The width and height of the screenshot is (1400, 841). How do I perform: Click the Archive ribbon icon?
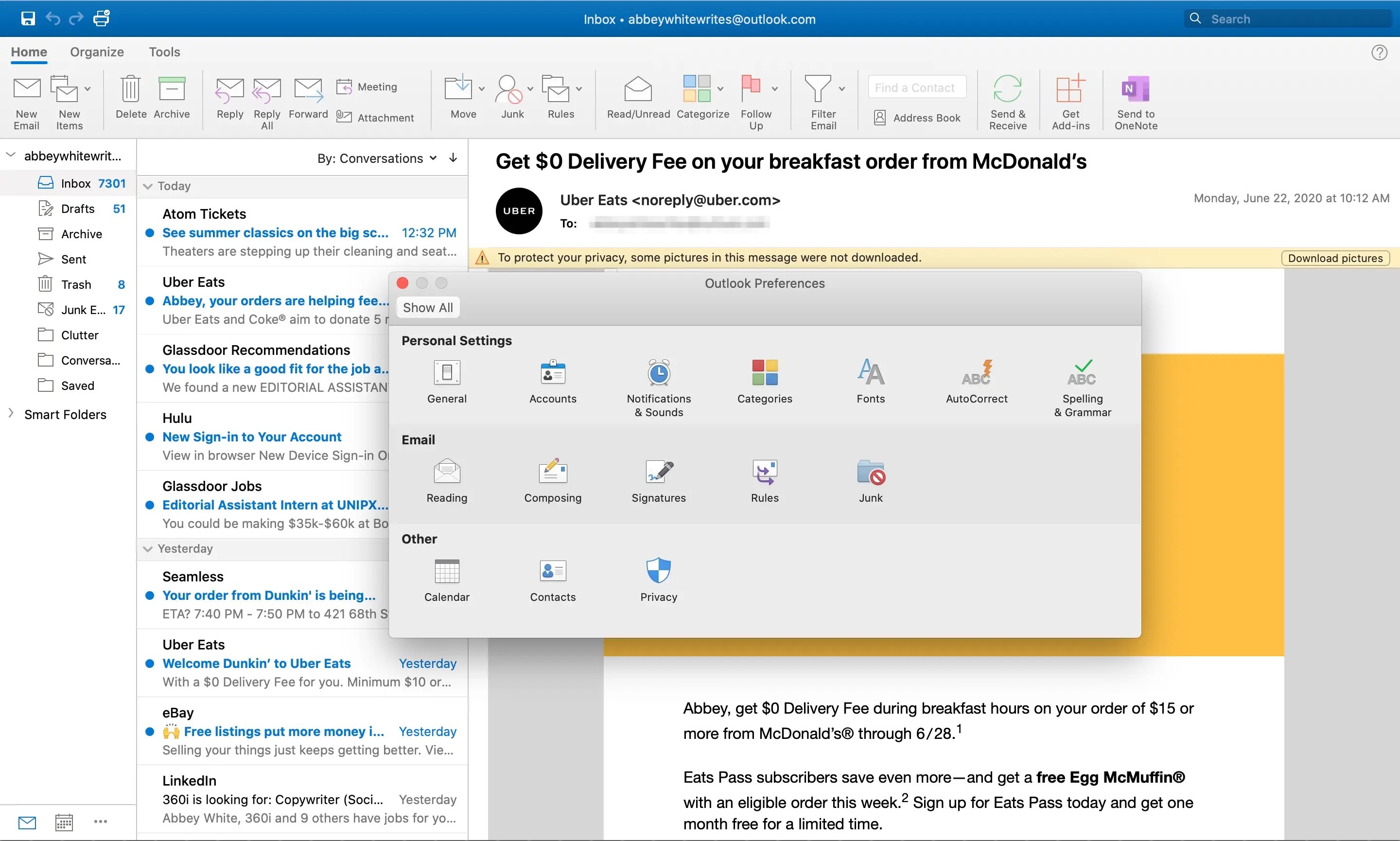(172, 89)
